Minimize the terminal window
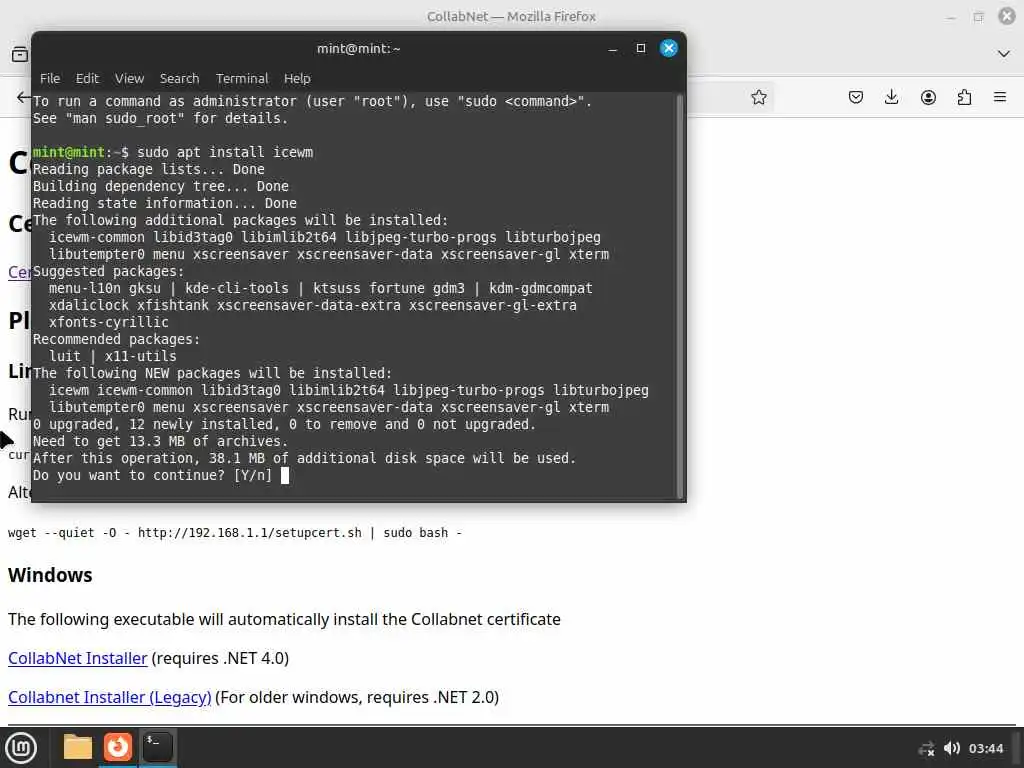This screenshot has height=768, width=1024. coord(613,49)
